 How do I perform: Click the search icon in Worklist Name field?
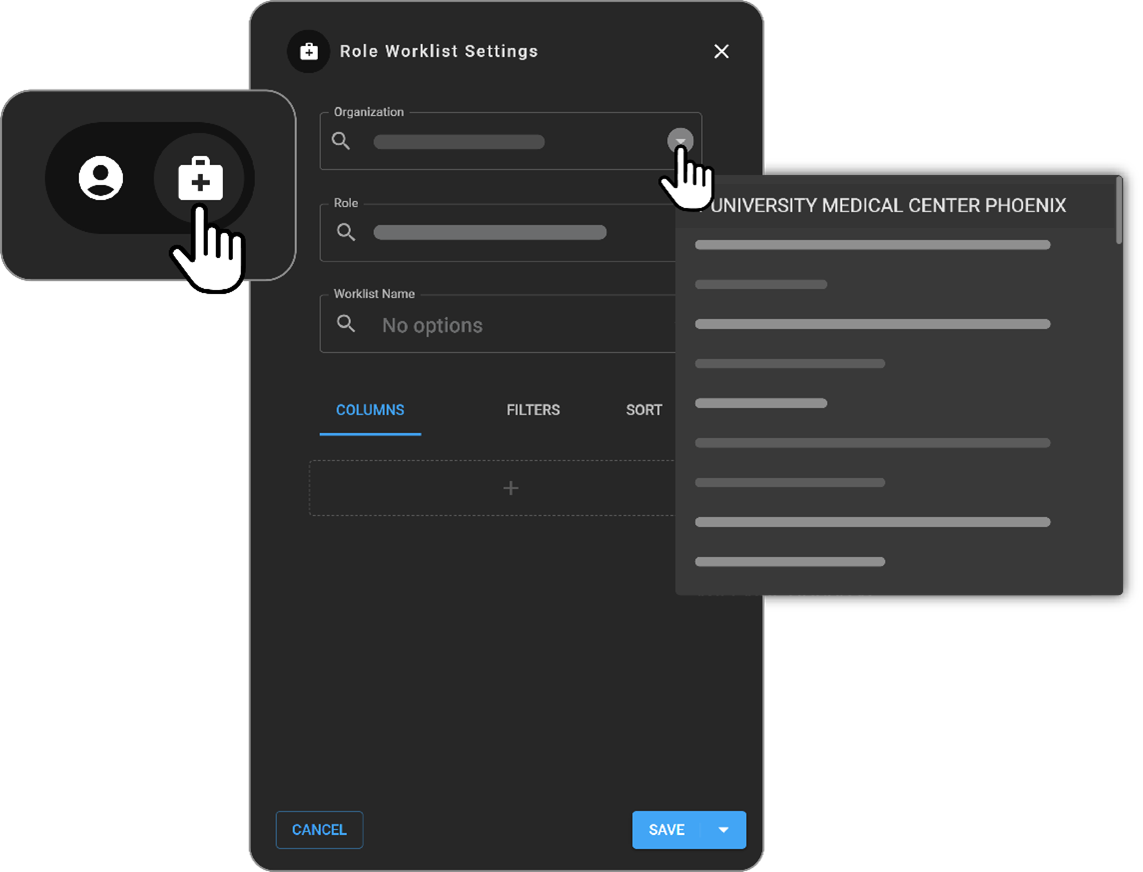[346, 324]
